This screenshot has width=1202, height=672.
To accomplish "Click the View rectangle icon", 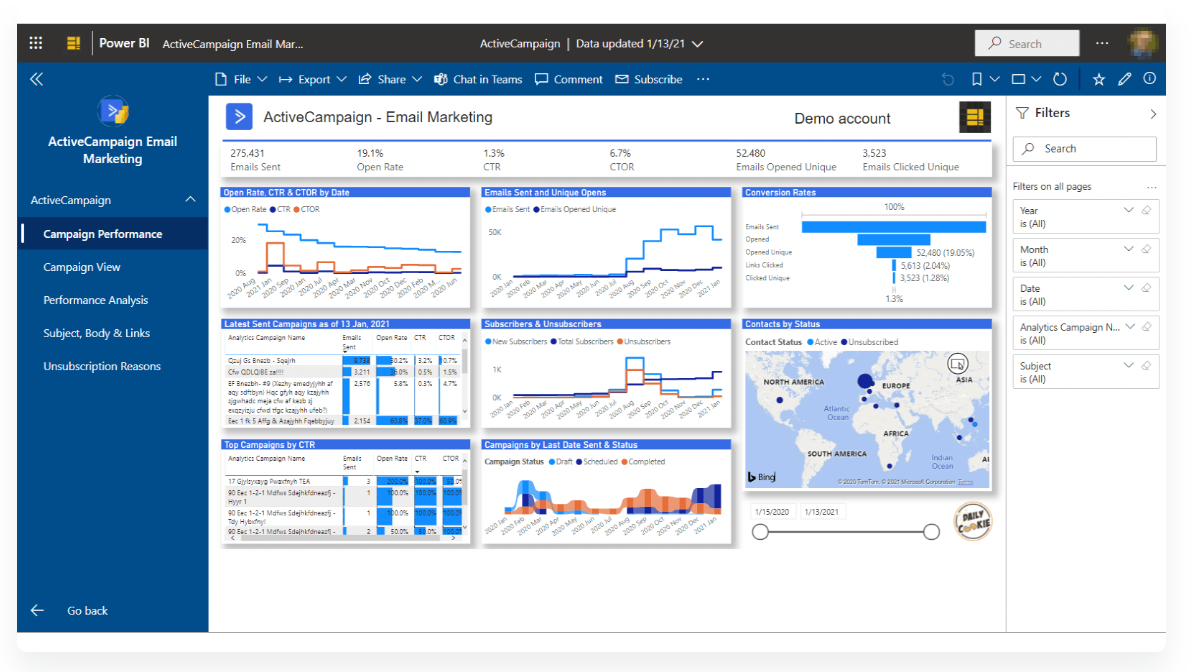I will [x=1018, y=79].
